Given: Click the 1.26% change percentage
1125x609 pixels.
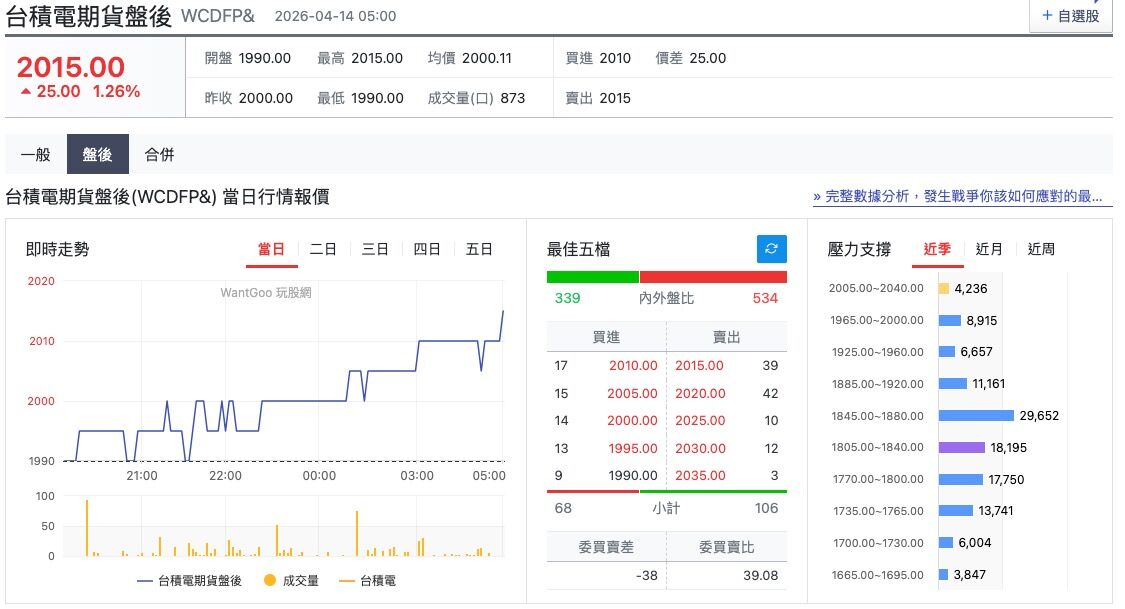Looking at the screenshot, I should click(116, 92).
